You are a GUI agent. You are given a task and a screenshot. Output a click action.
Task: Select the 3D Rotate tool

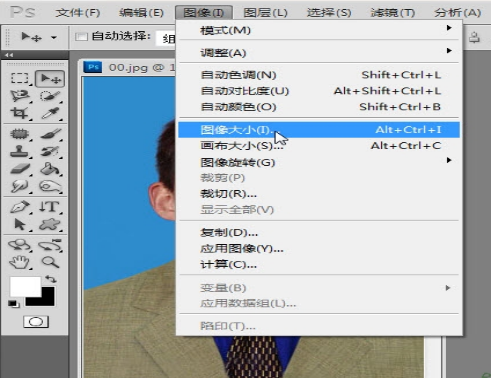(20, 245)
